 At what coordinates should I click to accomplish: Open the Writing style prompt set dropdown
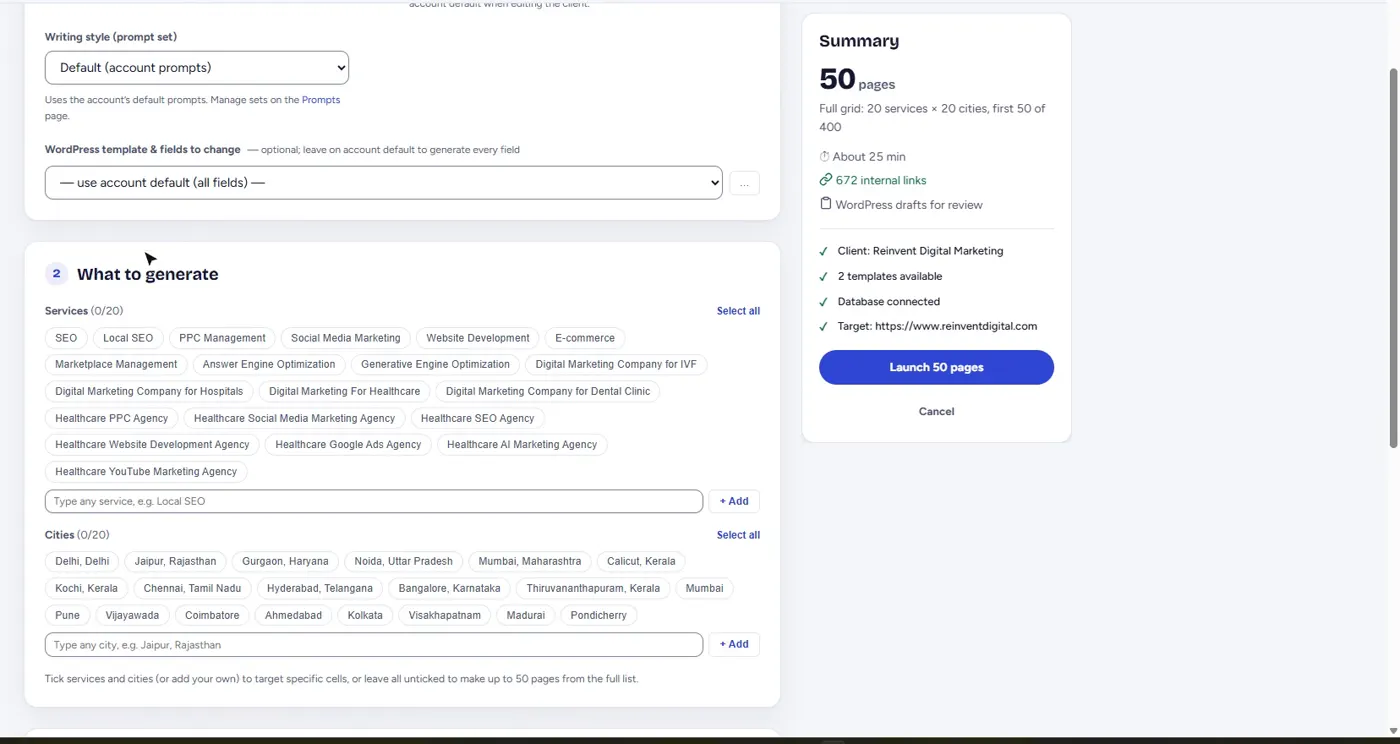tap(197, 68)
